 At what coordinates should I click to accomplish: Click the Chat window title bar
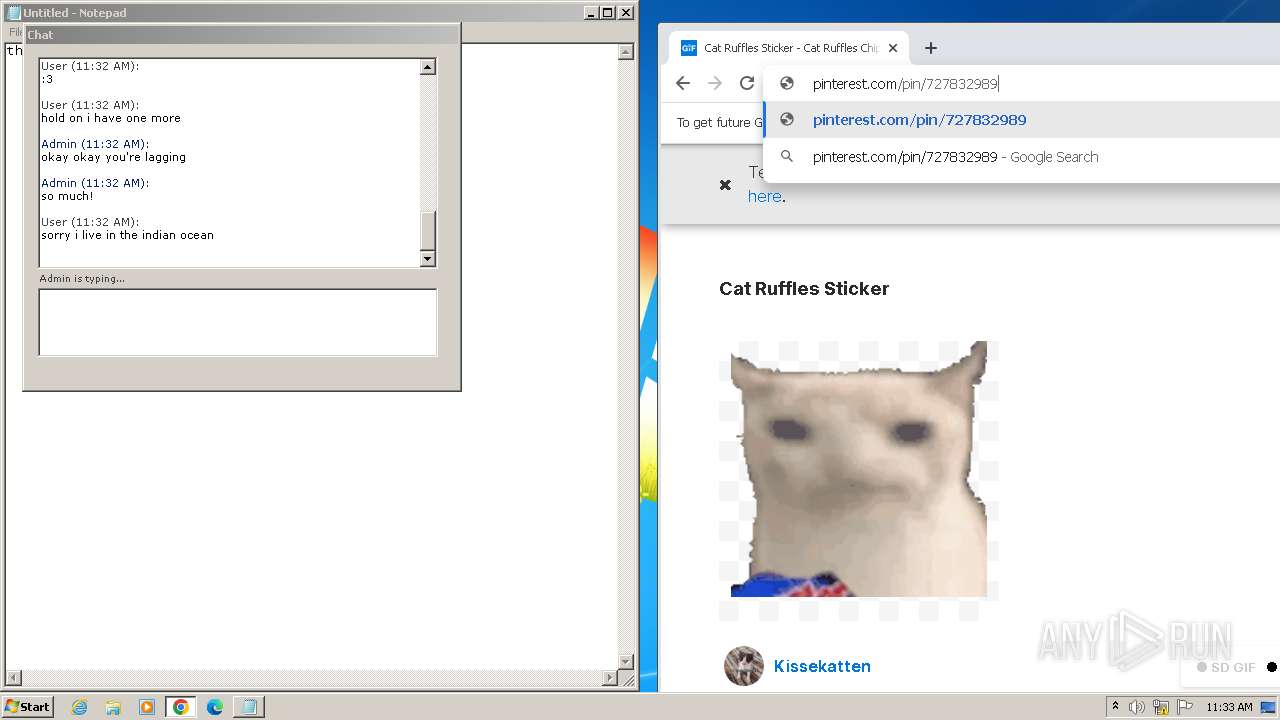[x=241, y=34]
